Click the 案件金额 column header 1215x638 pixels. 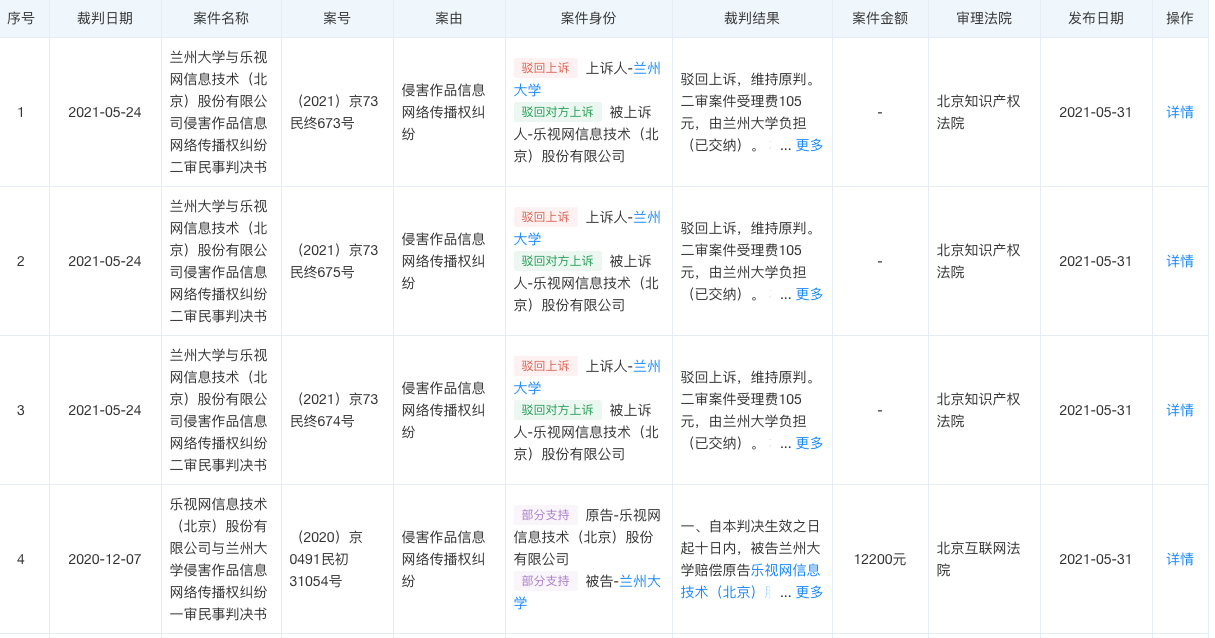(x=880, y=19)
